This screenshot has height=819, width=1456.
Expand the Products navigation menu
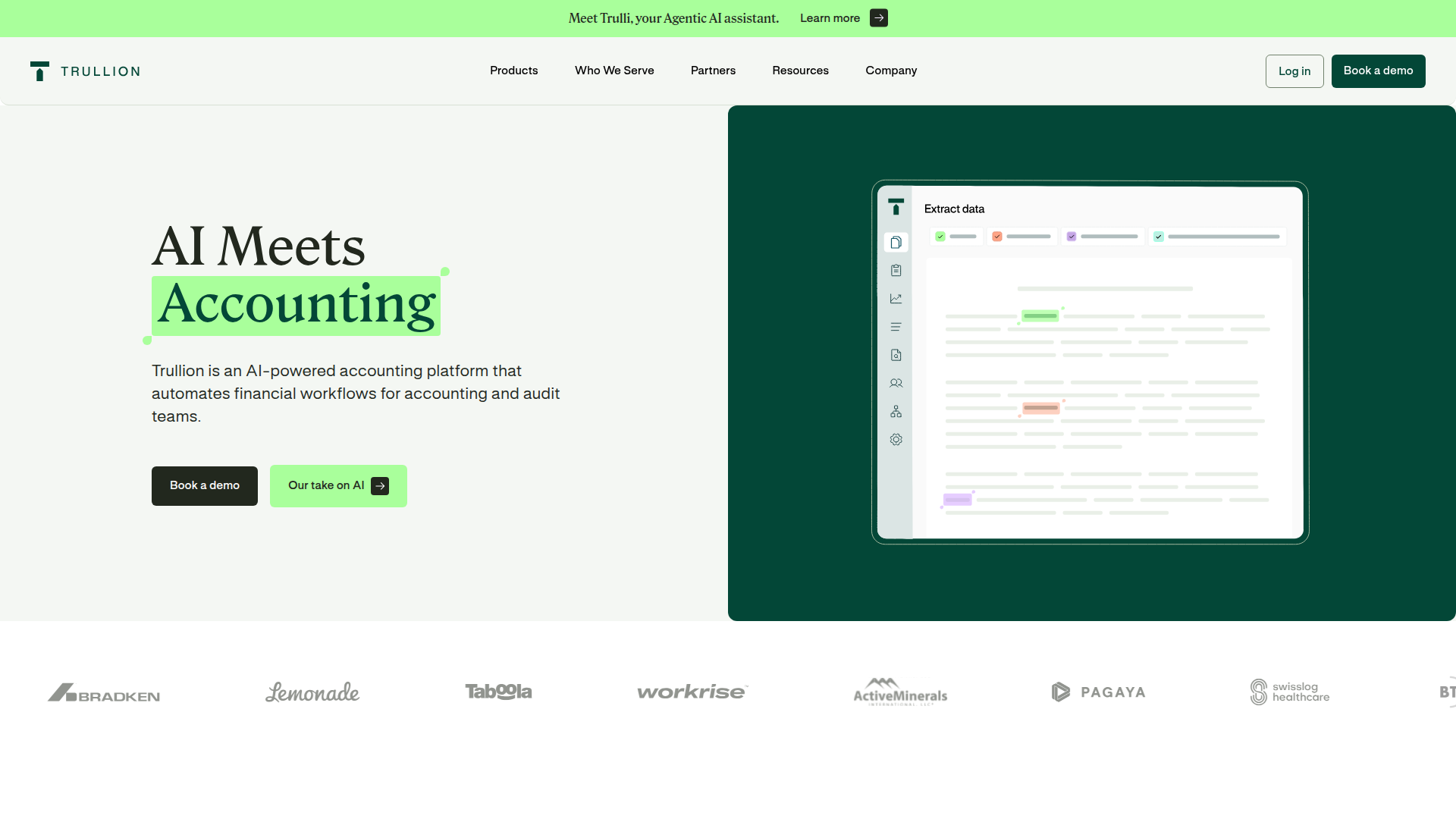click(x=513, y=71)
